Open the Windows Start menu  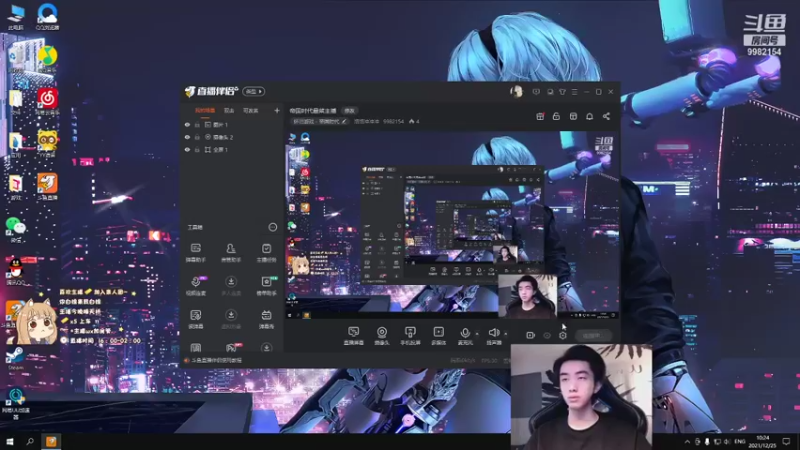(9, 442)
